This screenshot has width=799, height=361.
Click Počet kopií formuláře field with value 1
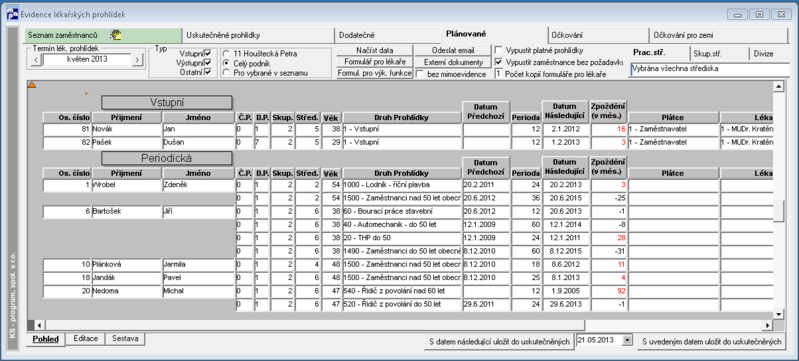coord(498,74)
